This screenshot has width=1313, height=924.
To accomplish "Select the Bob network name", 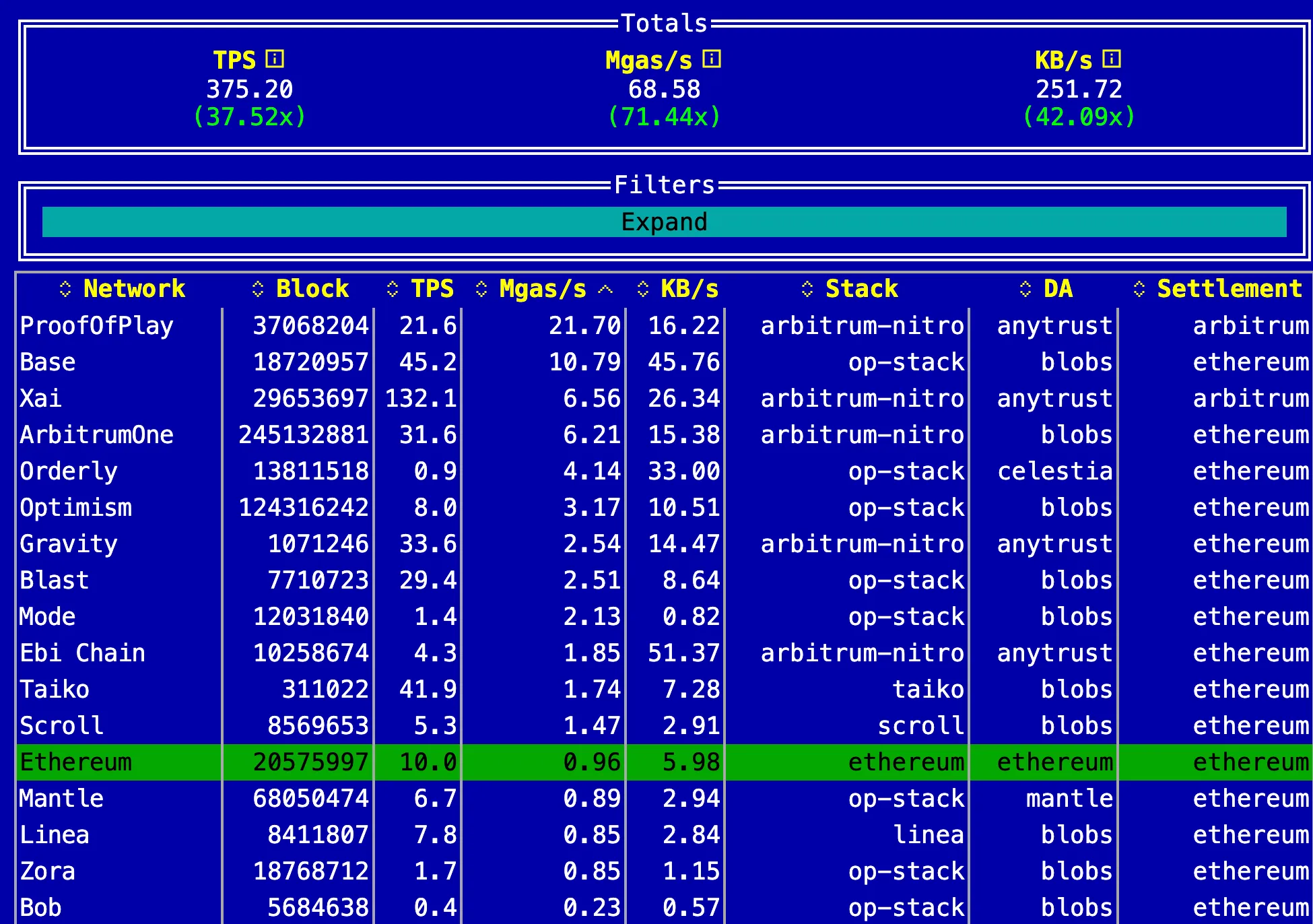I will tap(40, 908).
